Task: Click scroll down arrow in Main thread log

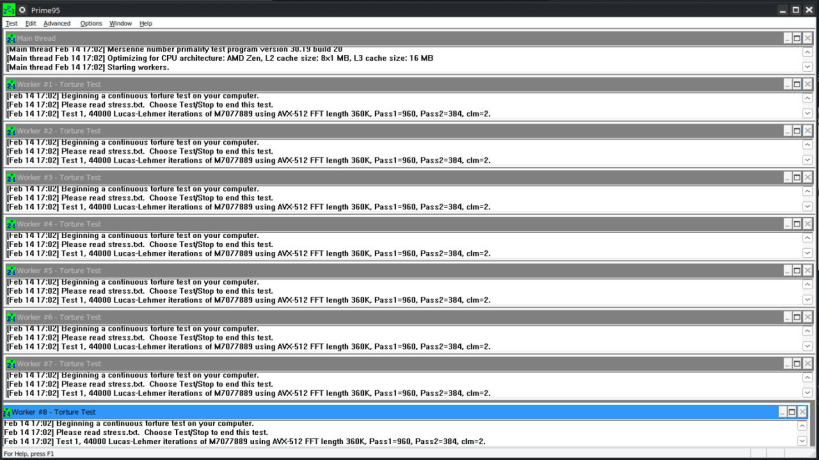Action: (x=808, y=67)
